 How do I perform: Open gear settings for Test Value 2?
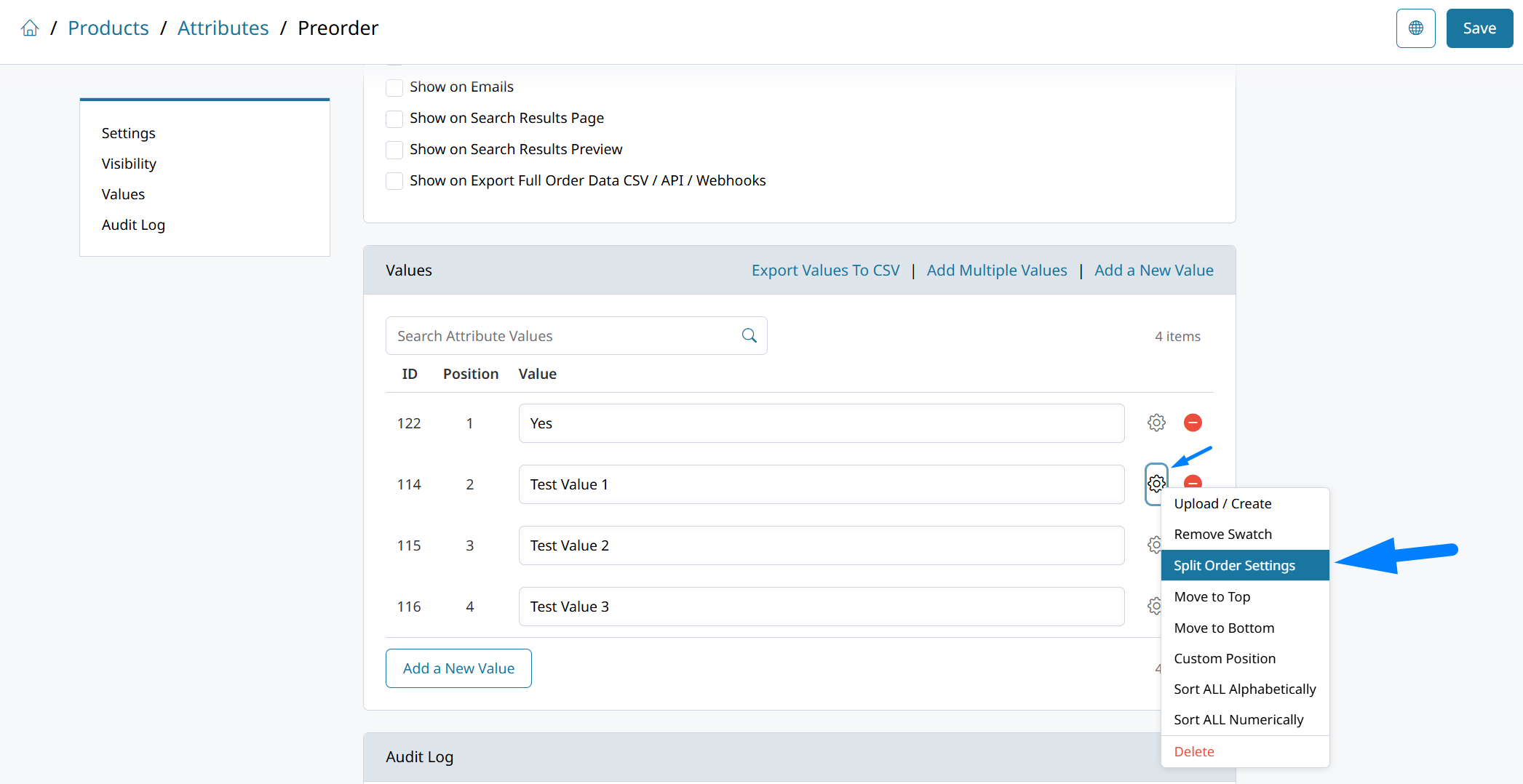(x=1154, y=545)
